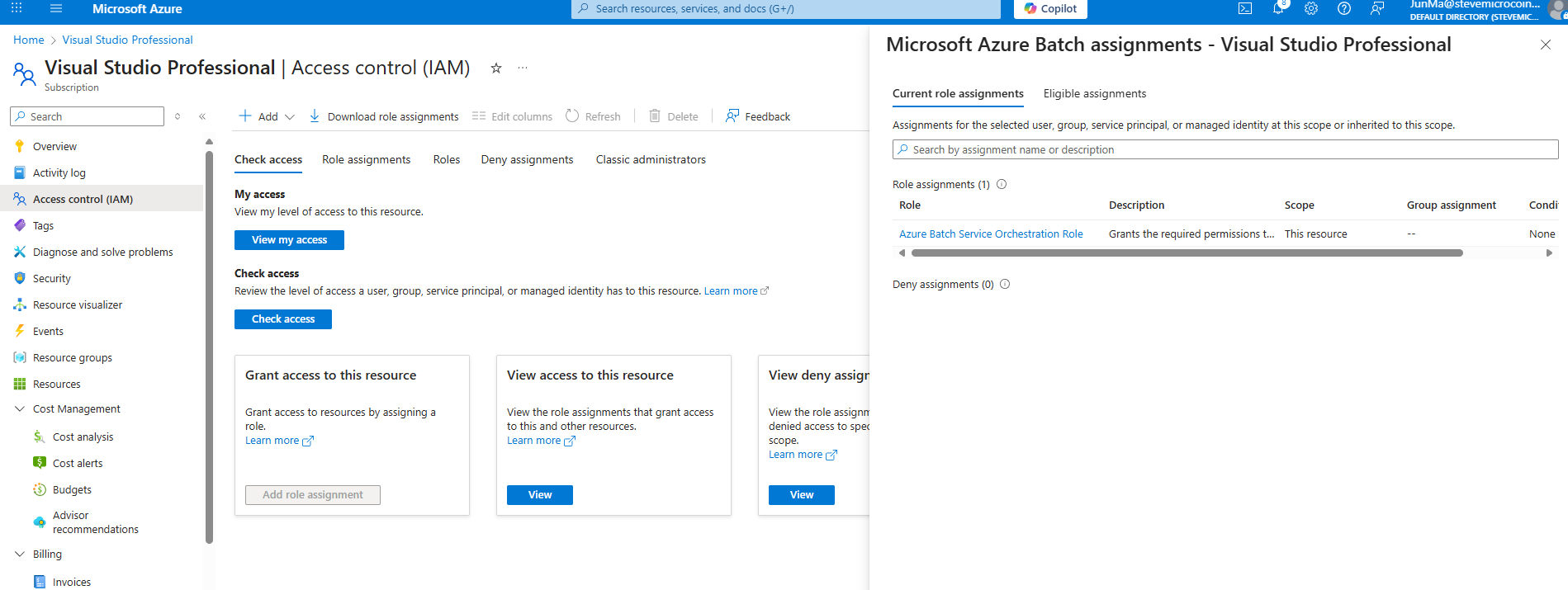Click the top bar feedback person icon
This screenshot has height=590, width=1568.
[1377, 8]
